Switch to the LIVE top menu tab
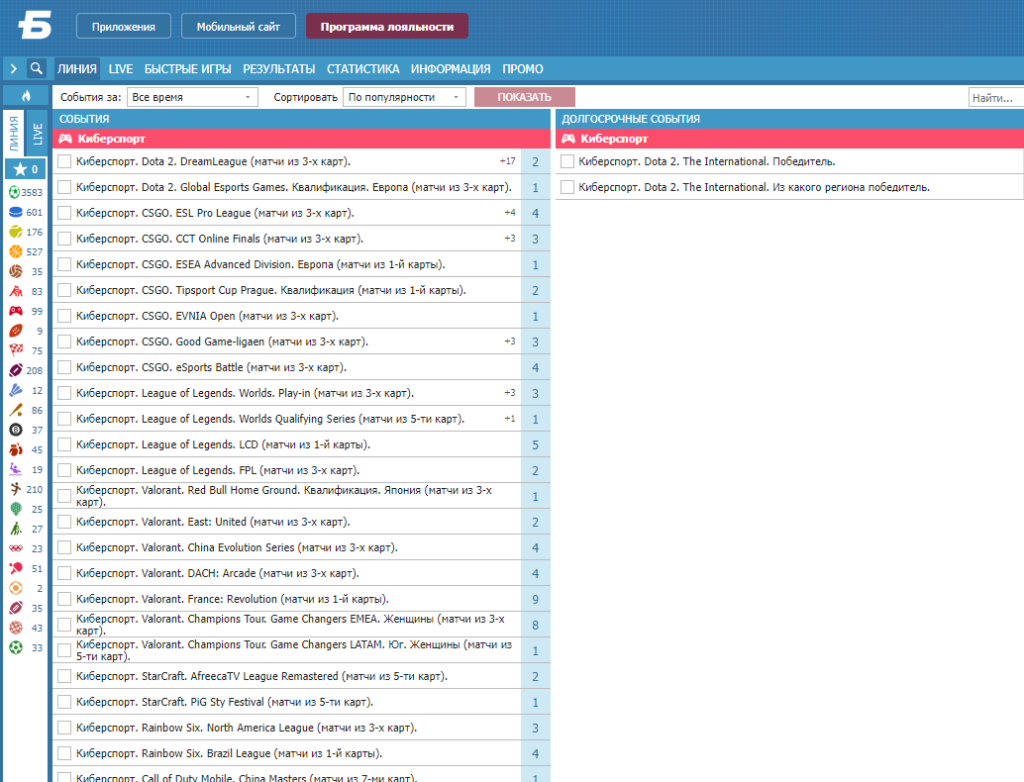The height and width of the screenshot is (782, 1024). 121,69
